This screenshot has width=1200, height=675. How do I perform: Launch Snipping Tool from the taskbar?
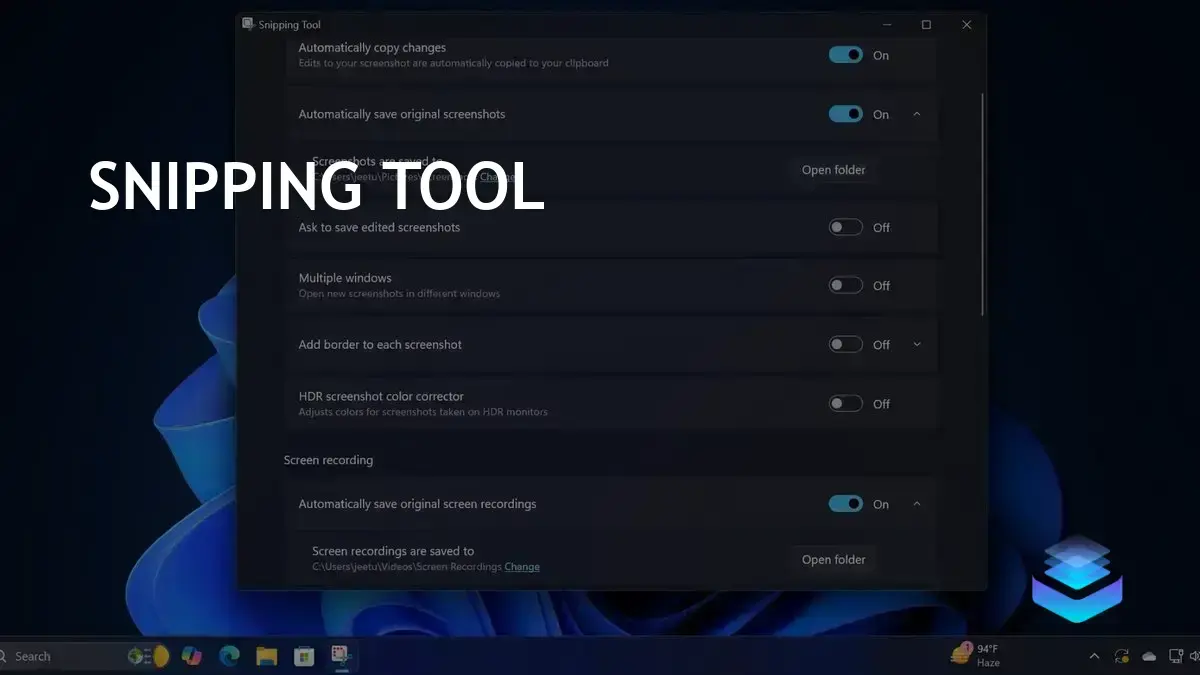340,656
